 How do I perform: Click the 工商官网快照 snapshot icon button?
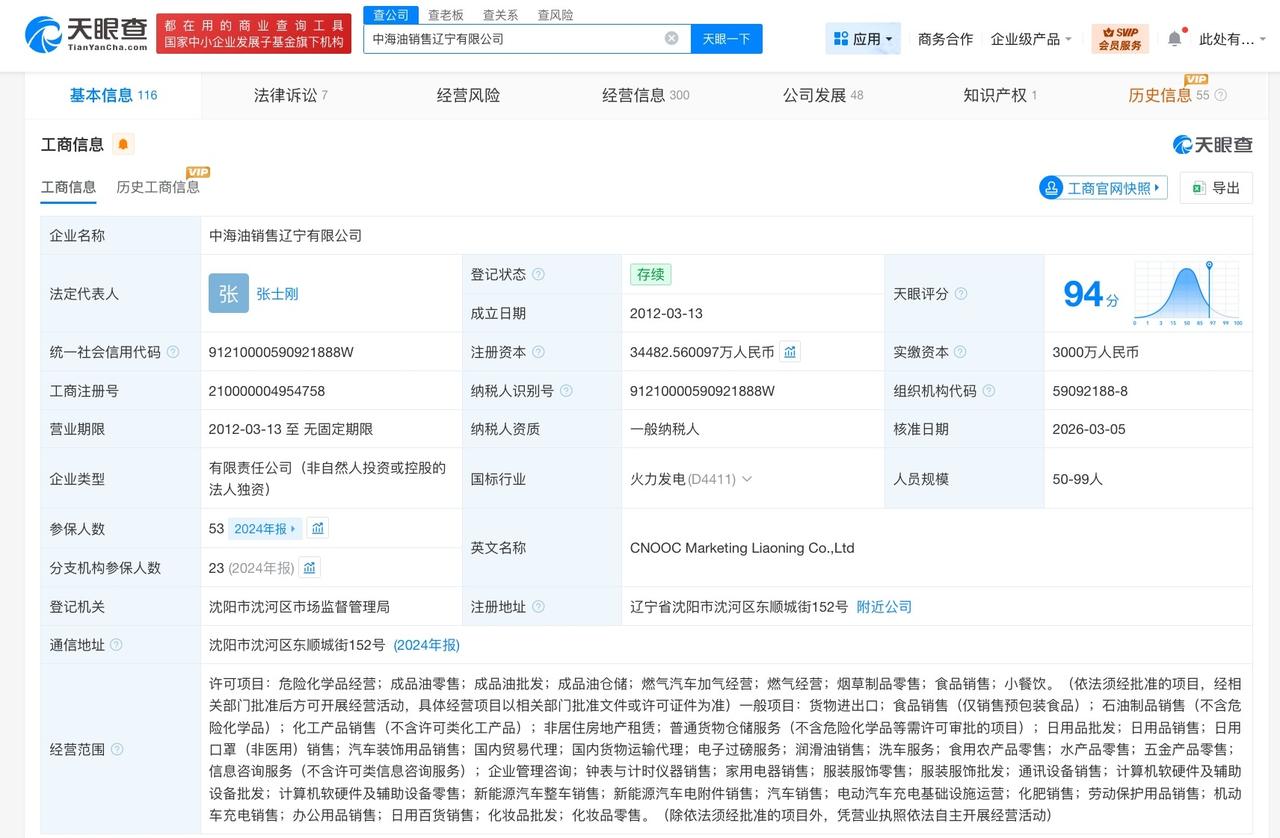[x=1102, y=187]
